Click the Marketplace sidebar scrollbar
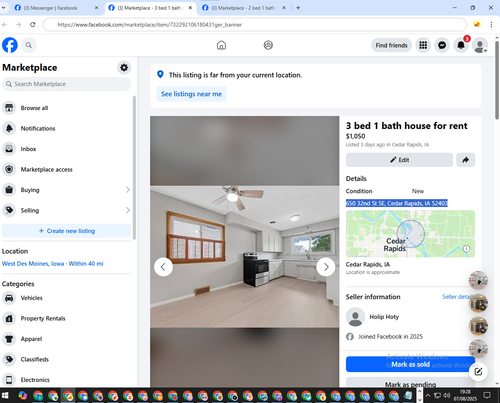The height and width of the screenshot is (403, 500). click(x=134, y=168)
